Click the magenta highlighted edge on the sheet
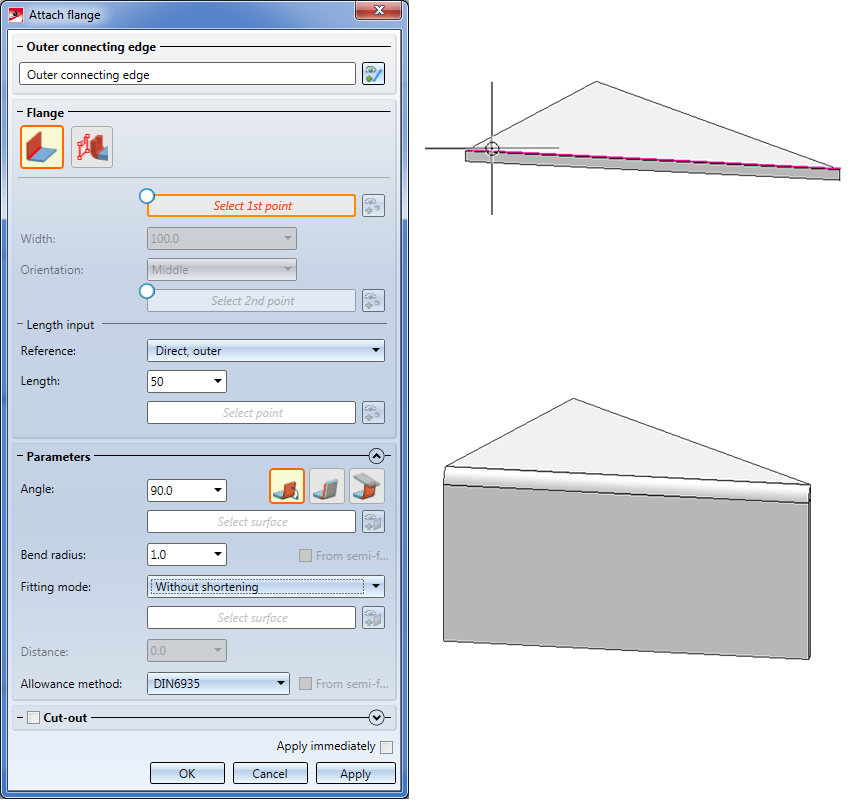This screenshot has height=801, width=850. click(653, 159)
